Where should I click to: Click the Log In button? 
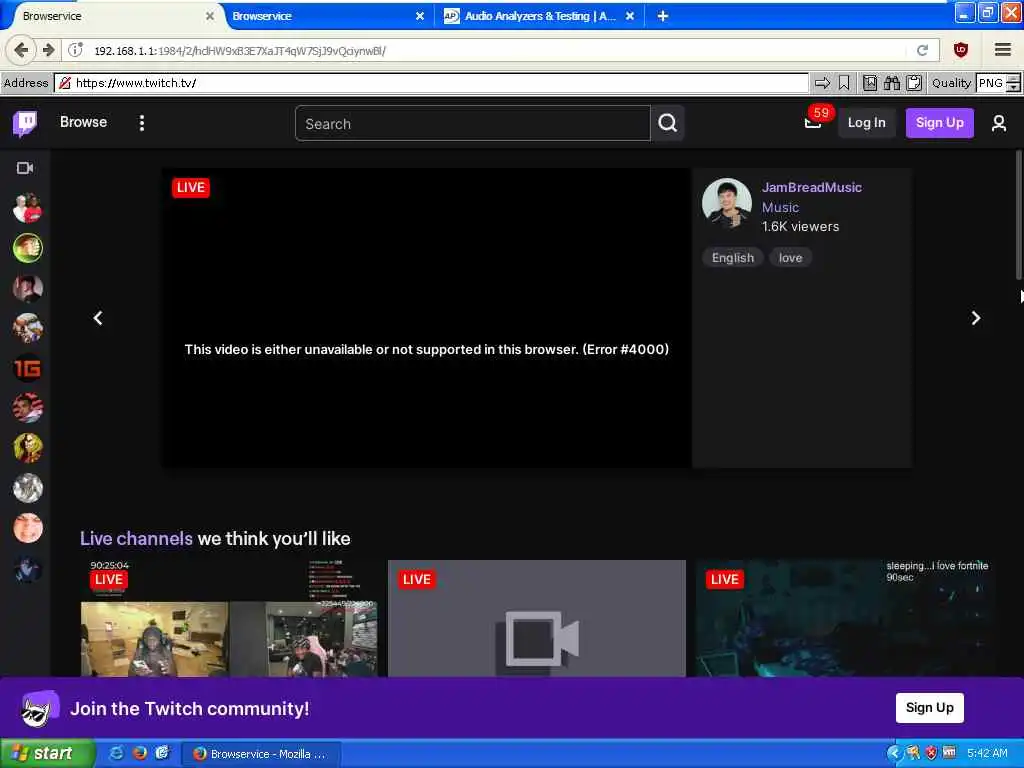866,123
